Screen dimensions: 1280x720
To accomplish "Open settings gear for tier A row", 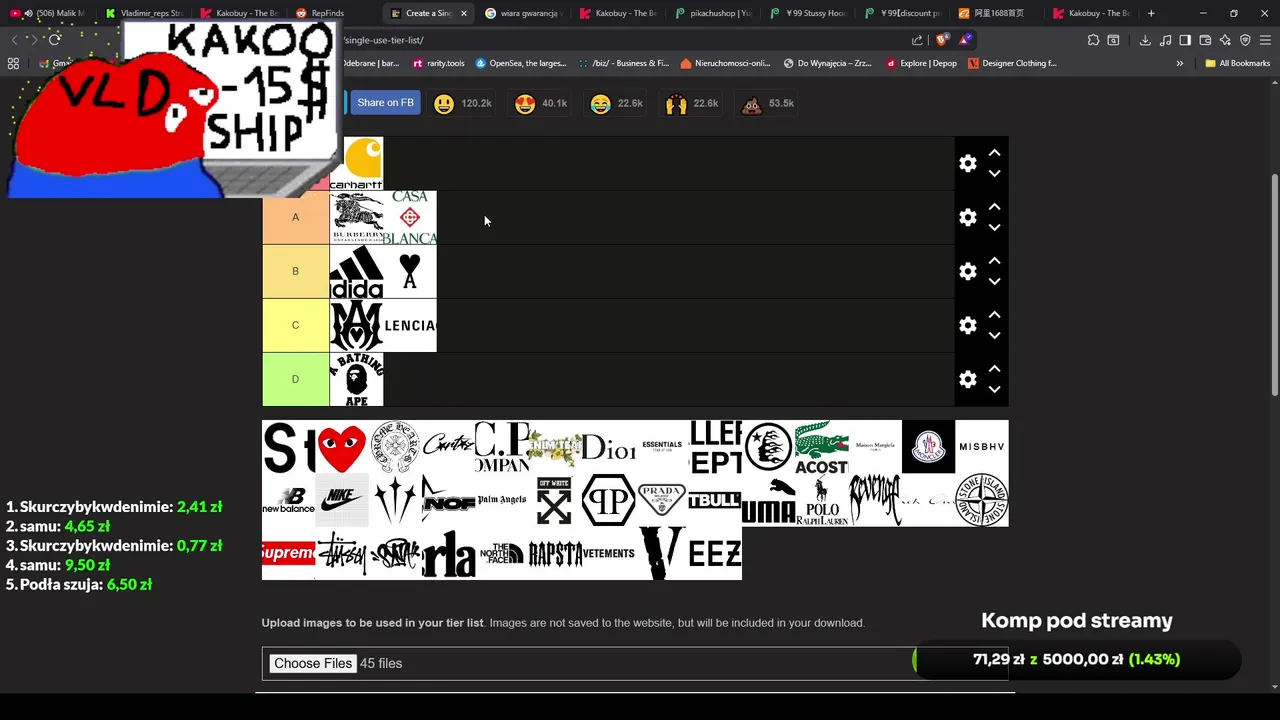I will [967, 217].
